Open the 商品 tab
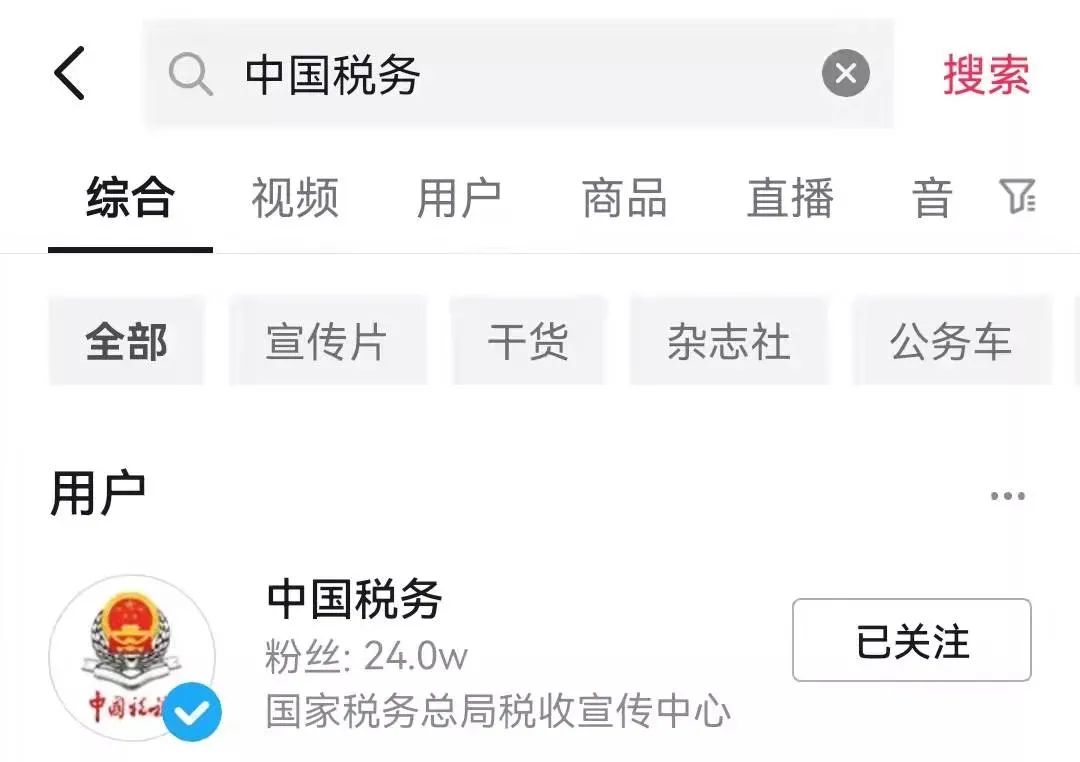The width and height of the screenshot is (1080, 762). pyautogui.click(x=624, y=198)
